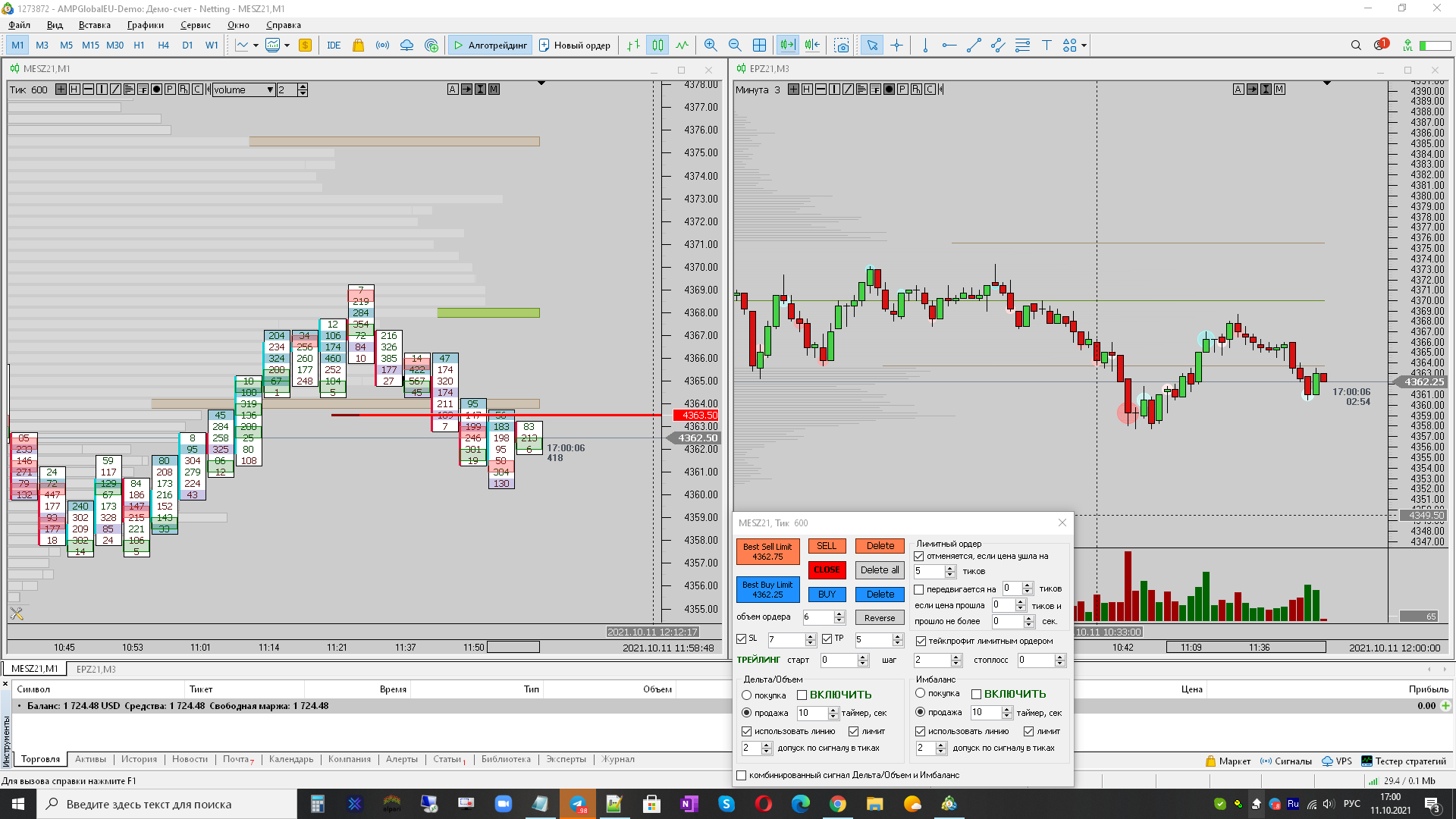Click the Reverse button

pyautogui.click(x=880, y=618)
